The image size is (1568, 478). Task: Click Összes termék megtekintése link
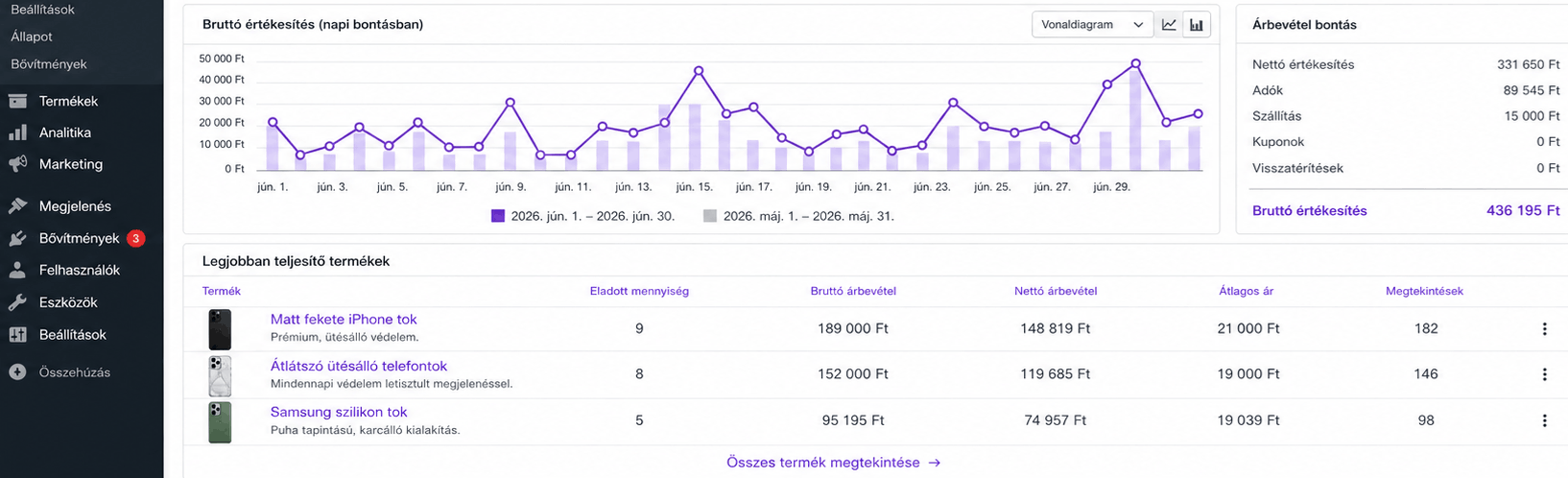[x=833, y=463]
